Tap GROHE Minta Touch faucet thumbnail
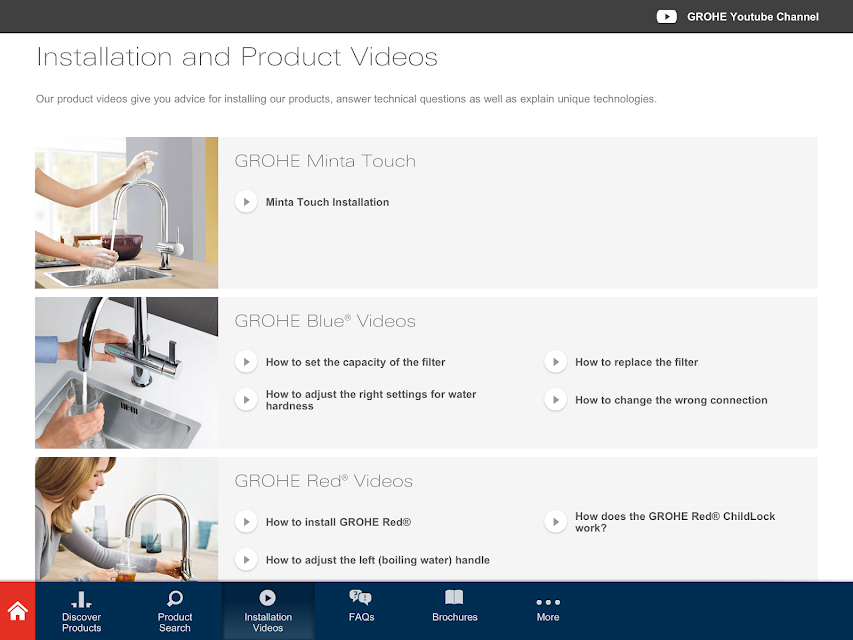 (x=126, y=213)
